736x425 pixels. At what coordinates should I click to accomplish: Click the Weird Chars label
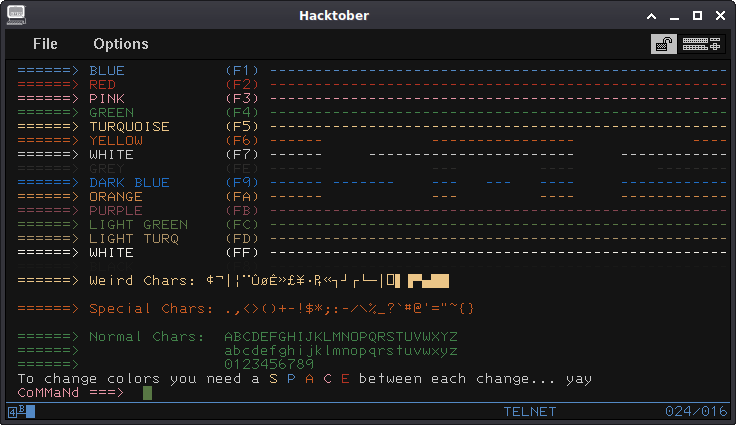[x=143, y=281]
